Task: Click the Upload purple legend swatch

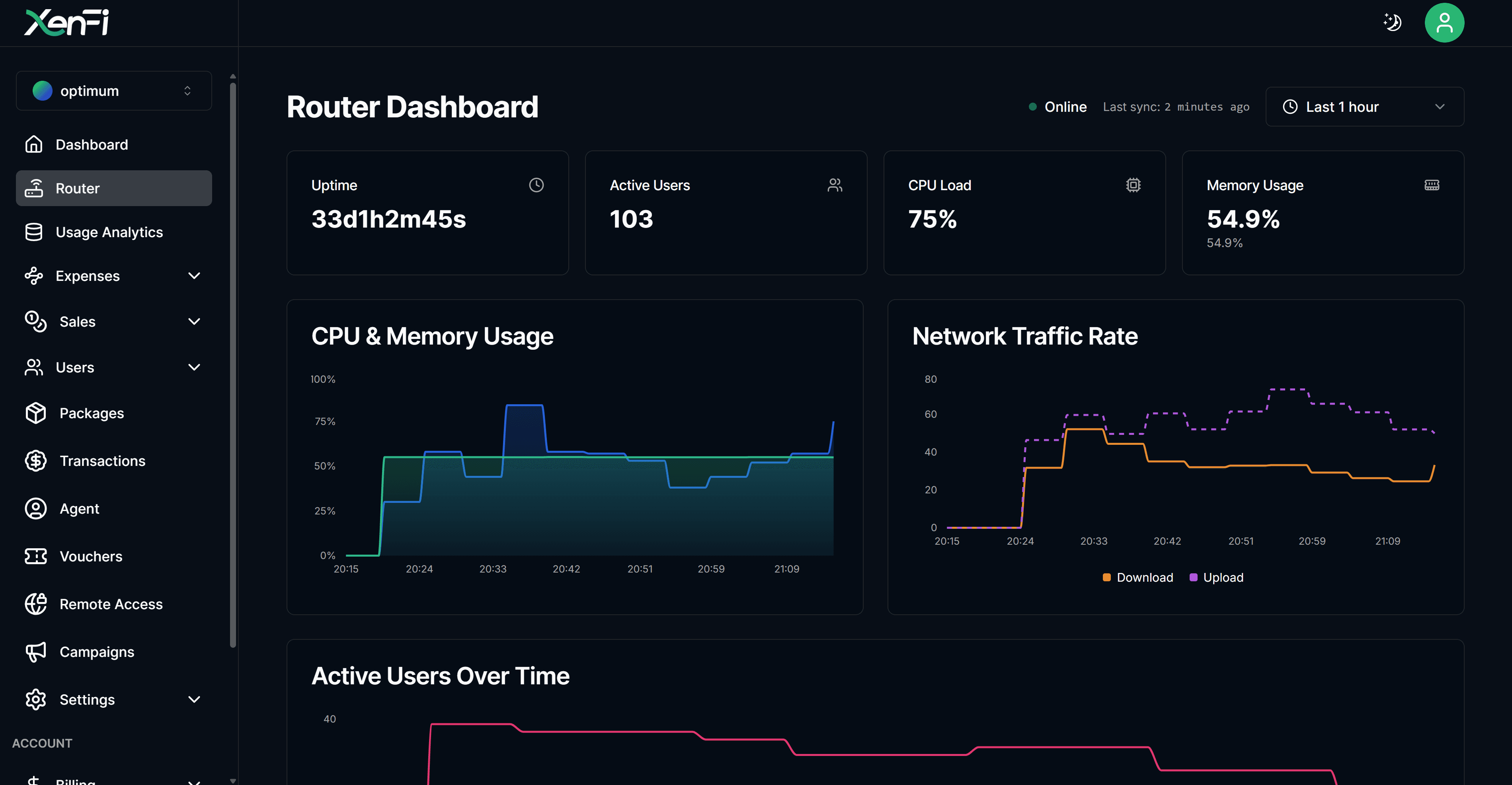Action: pyautogui.click(x=1193, y=577)
